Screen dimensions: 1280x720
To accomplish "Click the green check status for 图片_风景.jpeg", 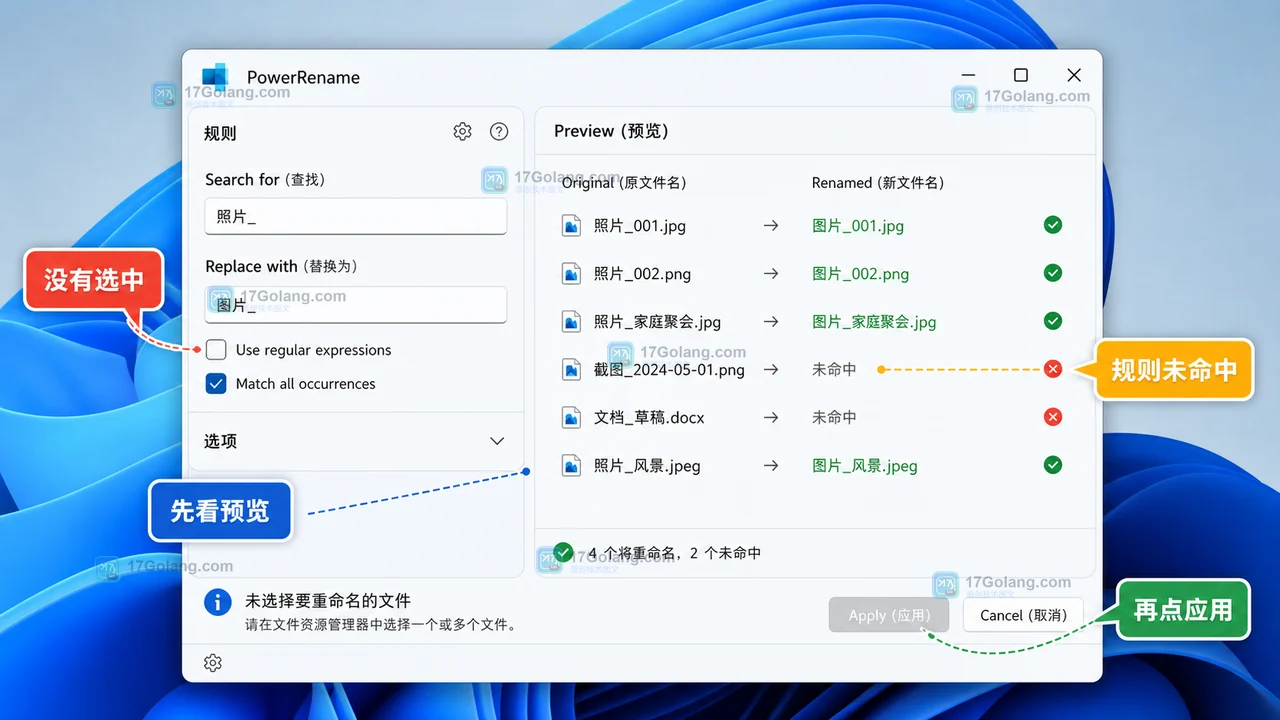I will click(x=1053, y=465).
